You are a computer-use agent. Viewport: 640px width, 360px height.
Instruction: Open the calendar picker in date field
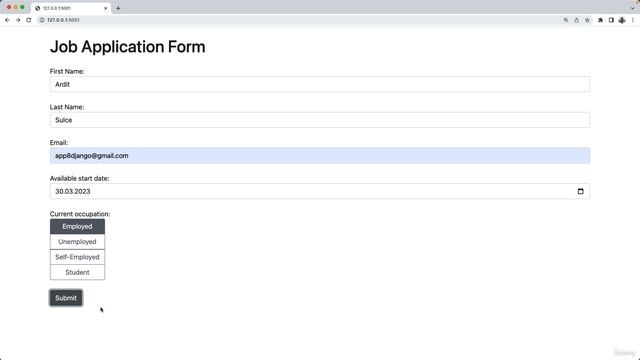[x=580, y=191]
